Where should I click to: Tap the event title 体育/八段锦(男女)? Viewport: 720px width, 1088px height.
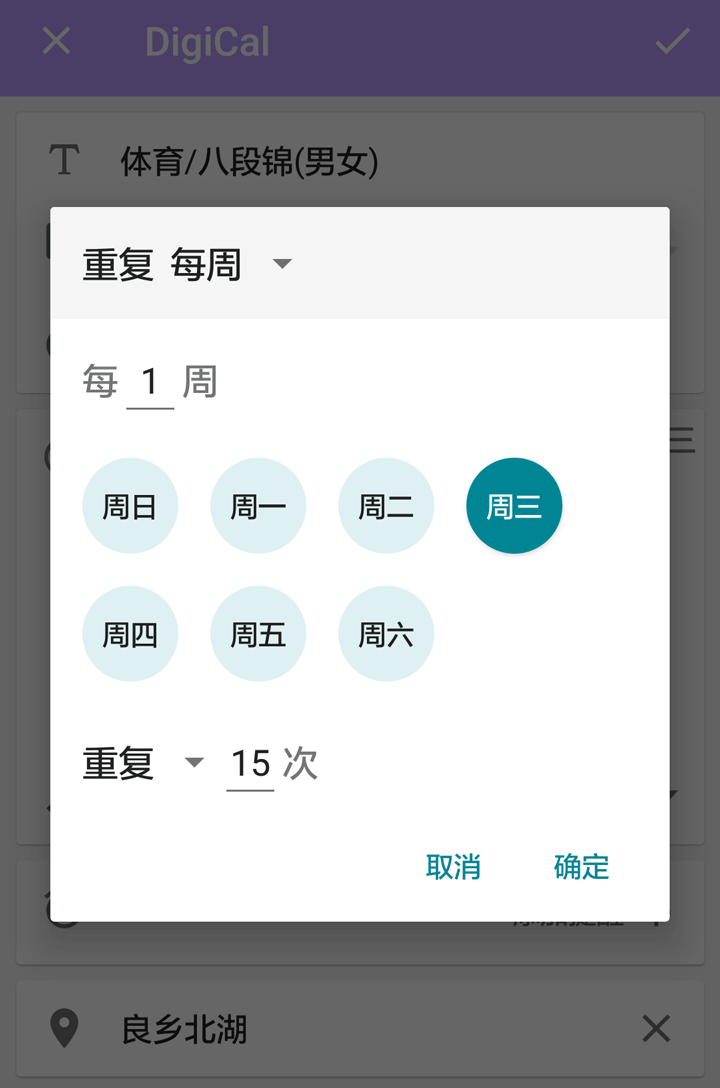coord(250,161)
